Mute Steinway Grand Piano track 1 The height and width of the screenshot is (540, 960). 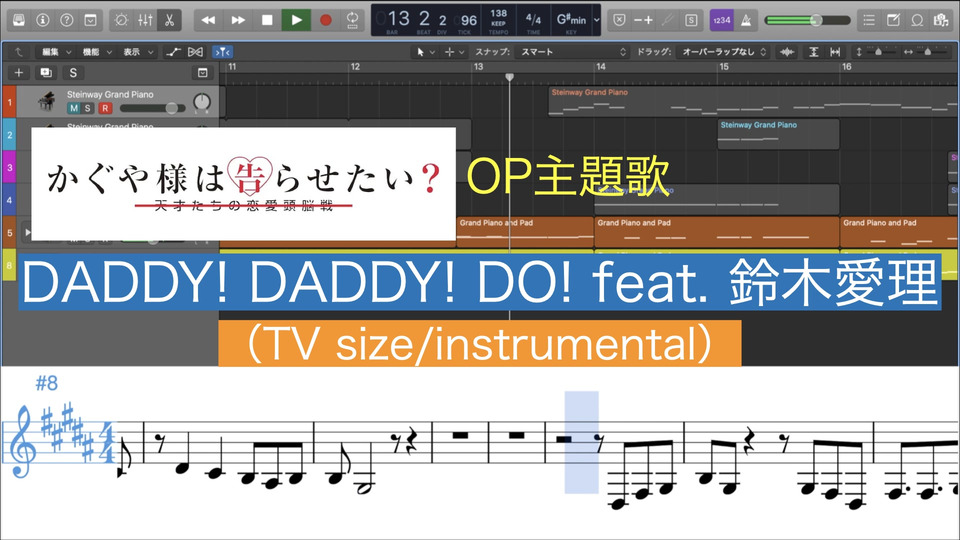coord(73,108)
